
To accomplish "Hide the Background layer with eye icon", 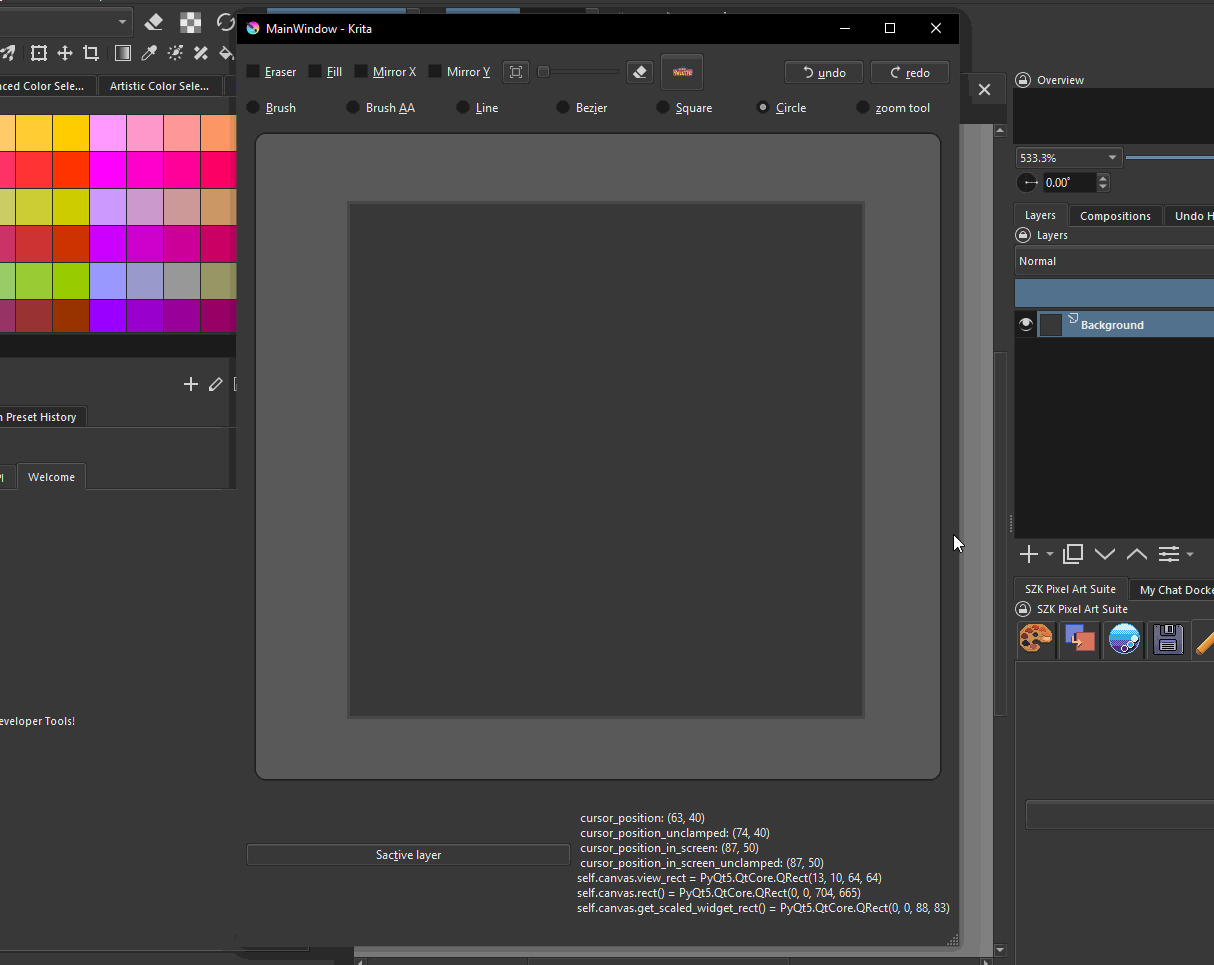I will pyautogui.click(x=1025, y=324).
